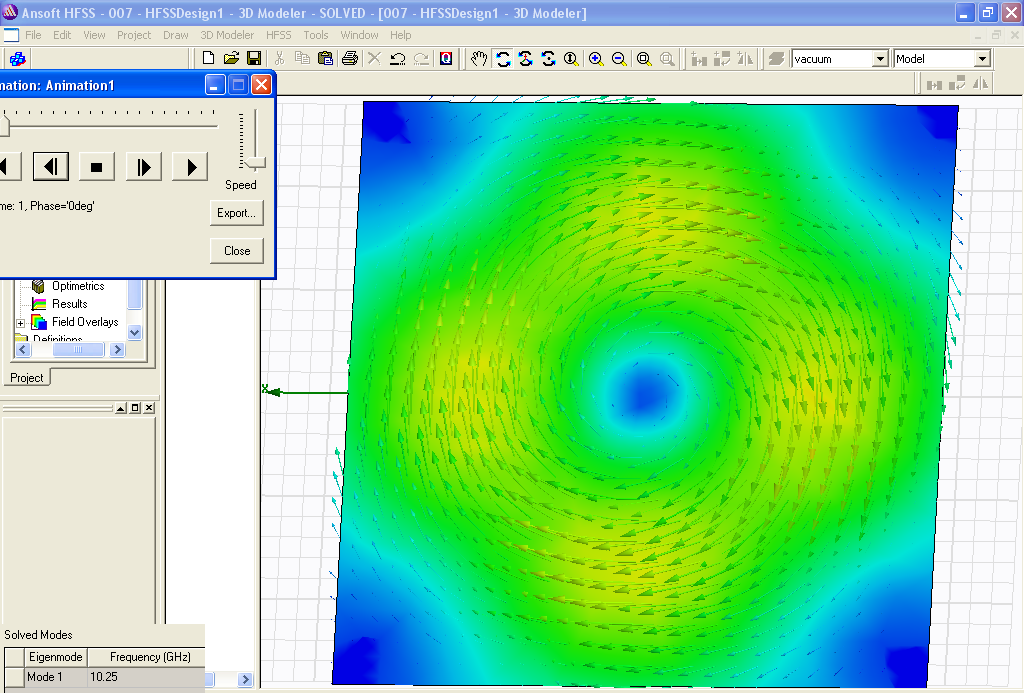Click the Mirror objects icon in the toolbar
This screenshot has height=693, width=1024.
(x=744, y=59)
